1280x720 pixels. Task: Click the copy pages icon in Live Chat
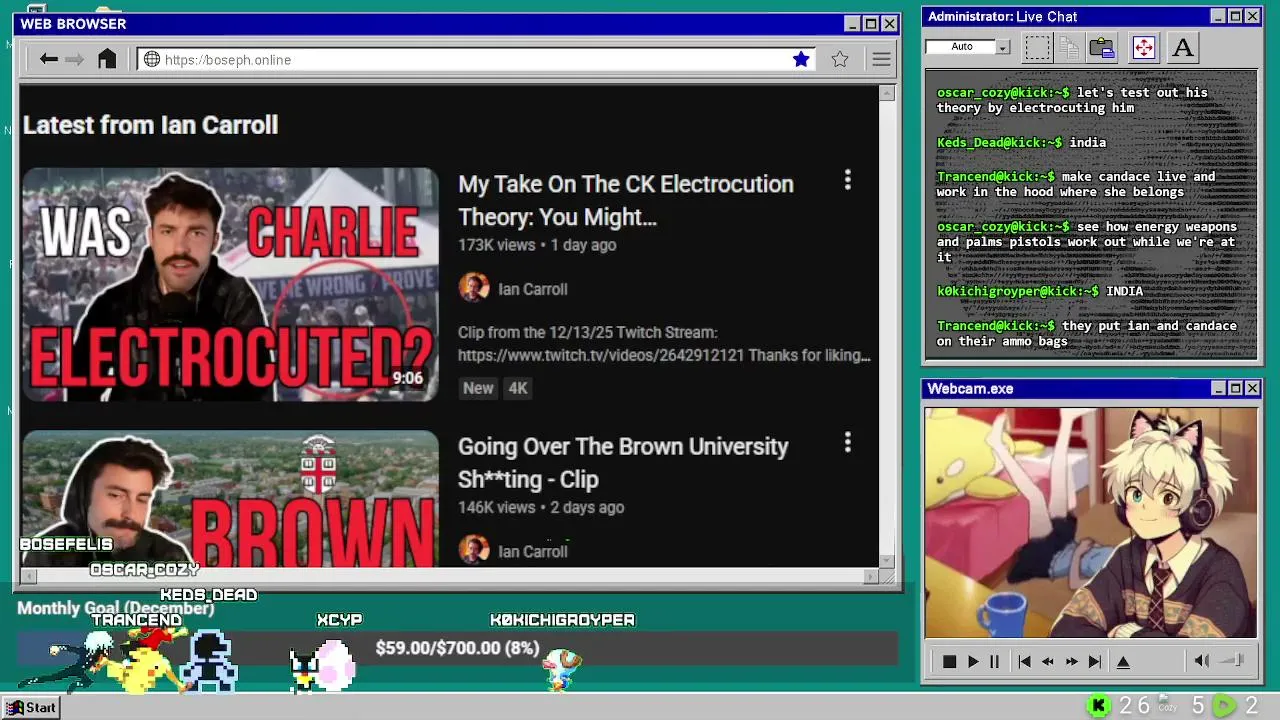tap(1069, 47)
